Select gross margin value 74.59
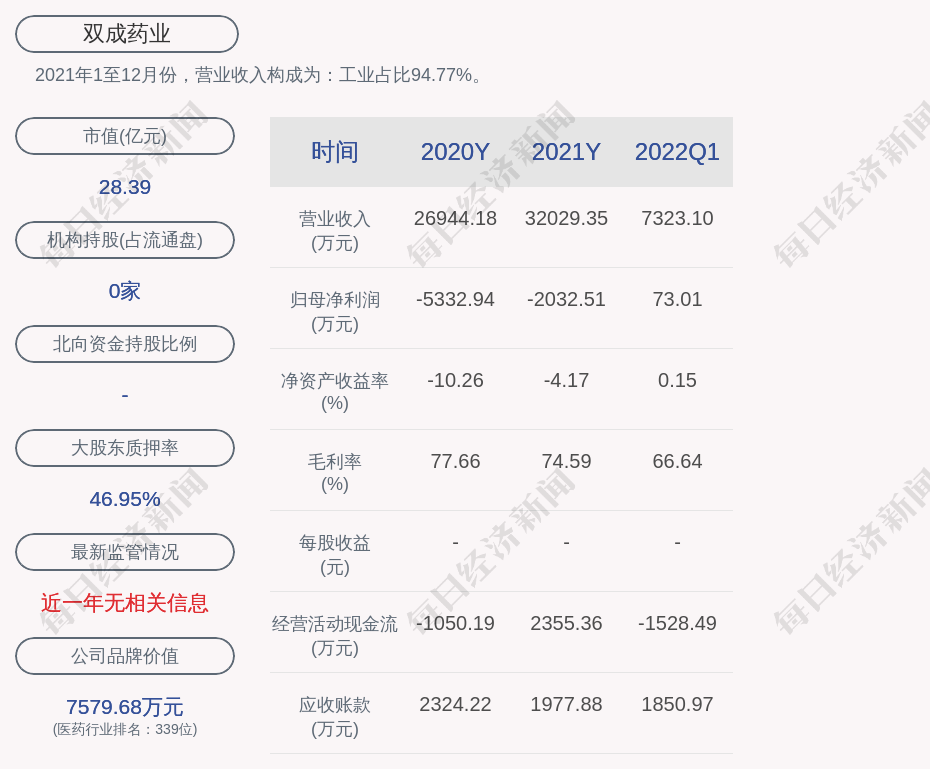 [566, 461]
